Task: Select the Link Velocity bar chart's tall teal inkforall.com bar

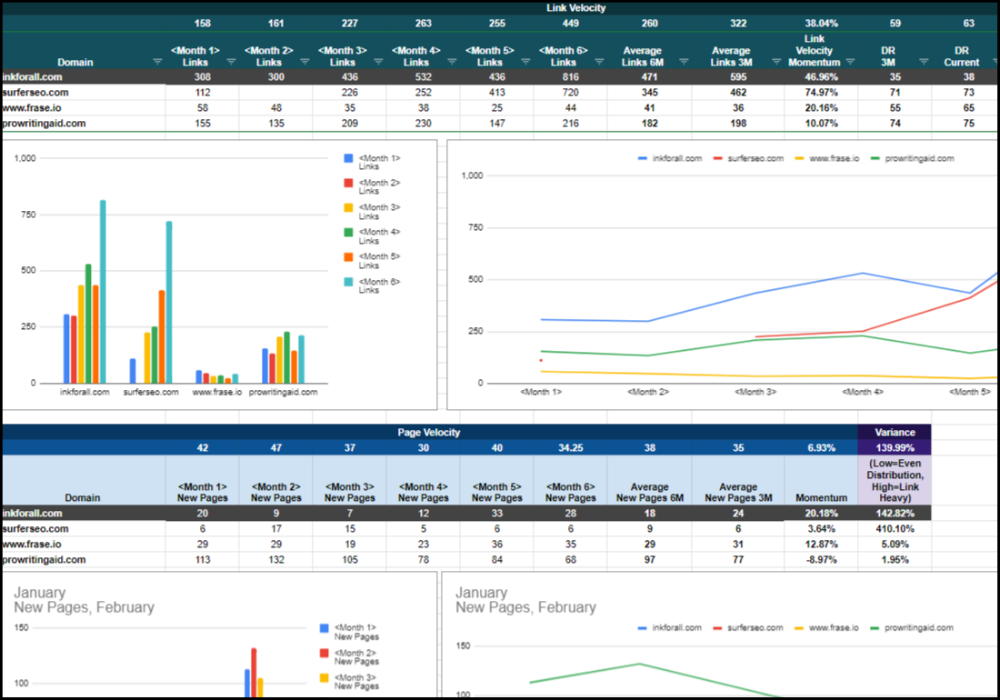Action: pyautogui.click(x=103, y=292)
